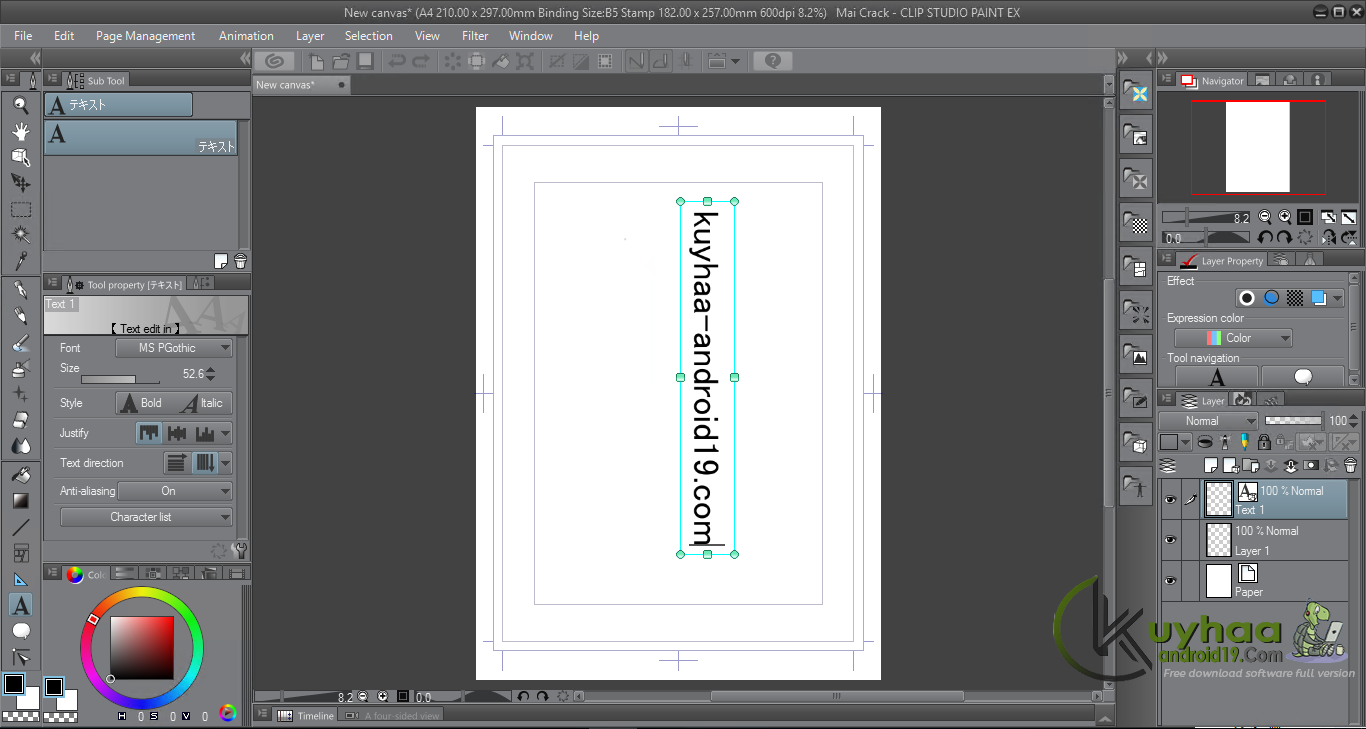Select the Hand move tool
This screenshot has width=1366, height=729.
click(x=20, y=130)
